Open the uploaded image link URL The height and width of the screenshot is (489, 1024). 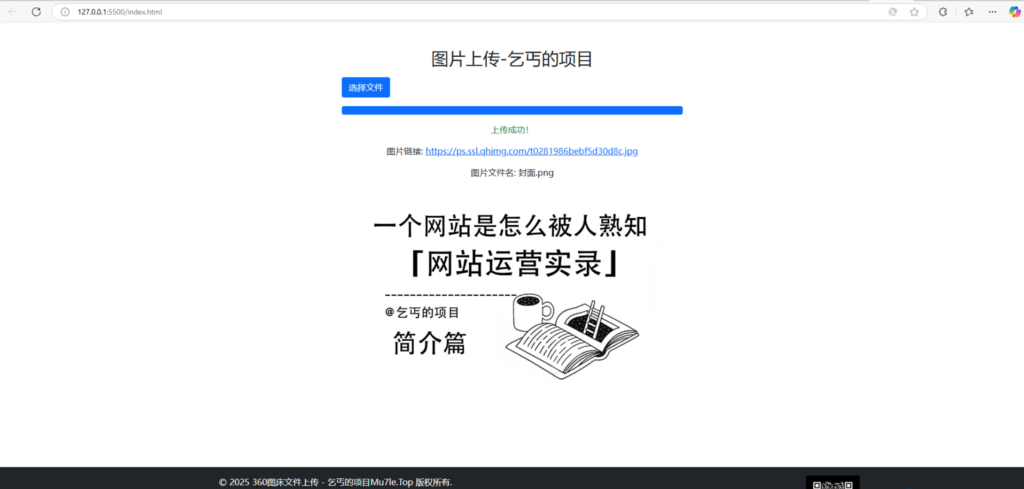tap(531, 151)
